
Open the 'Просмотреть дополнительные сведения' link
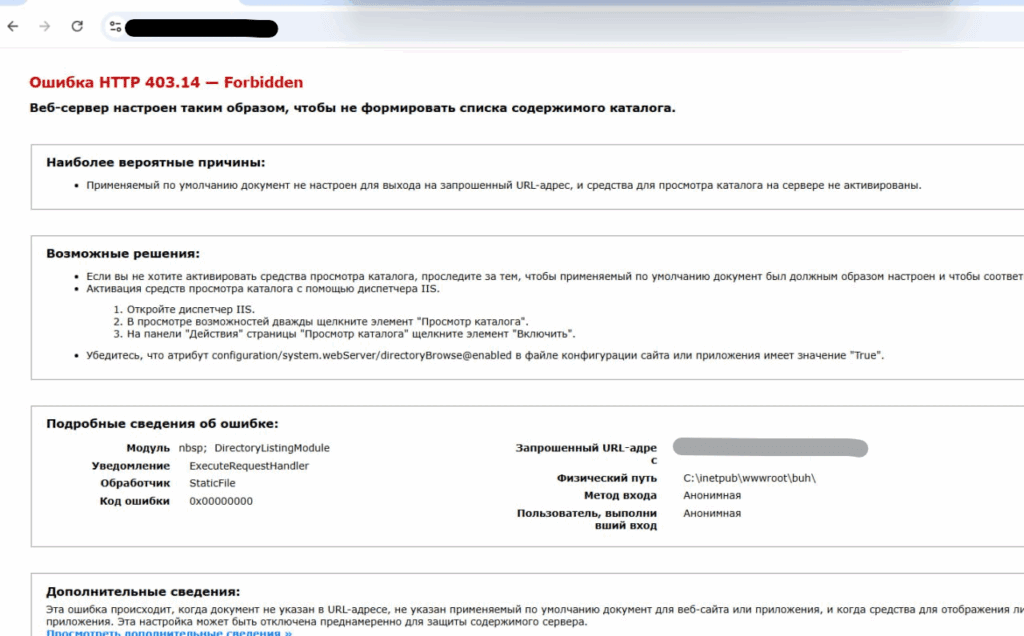point(169,632)
